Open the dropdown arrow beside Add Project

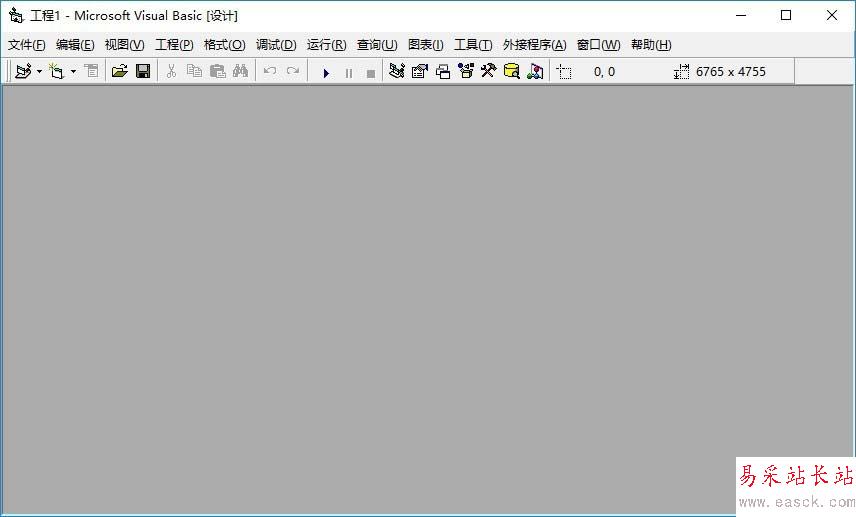tap(39, 72)
